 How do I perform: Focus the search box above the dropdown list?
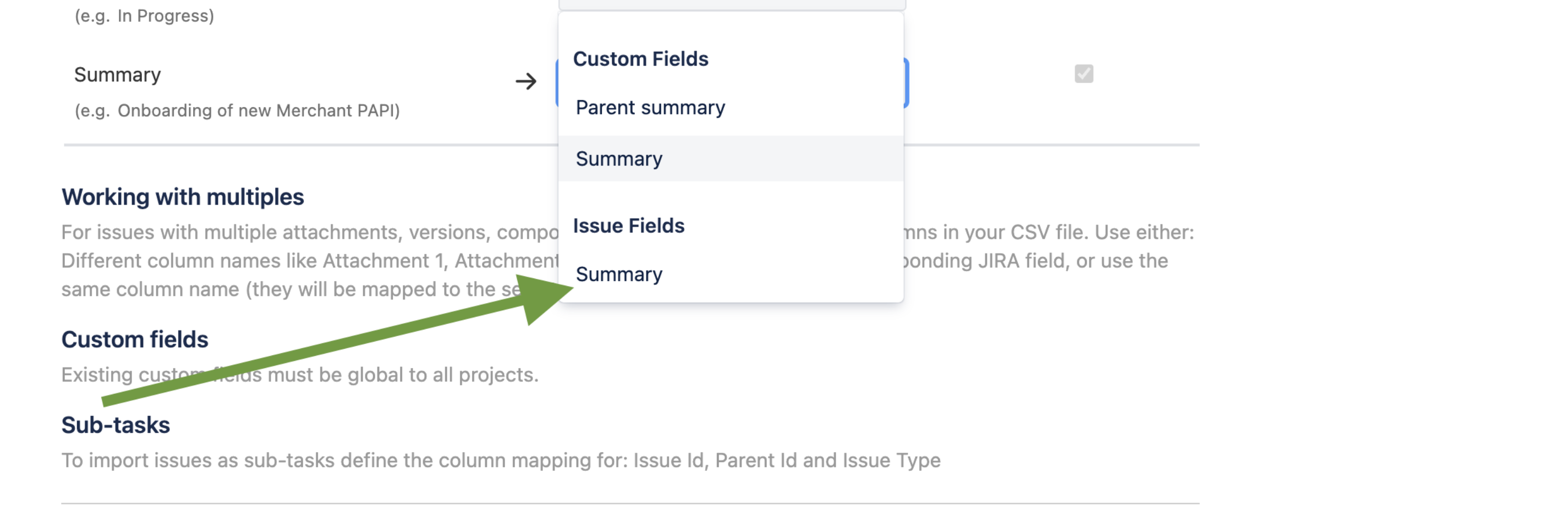point(732,4)
